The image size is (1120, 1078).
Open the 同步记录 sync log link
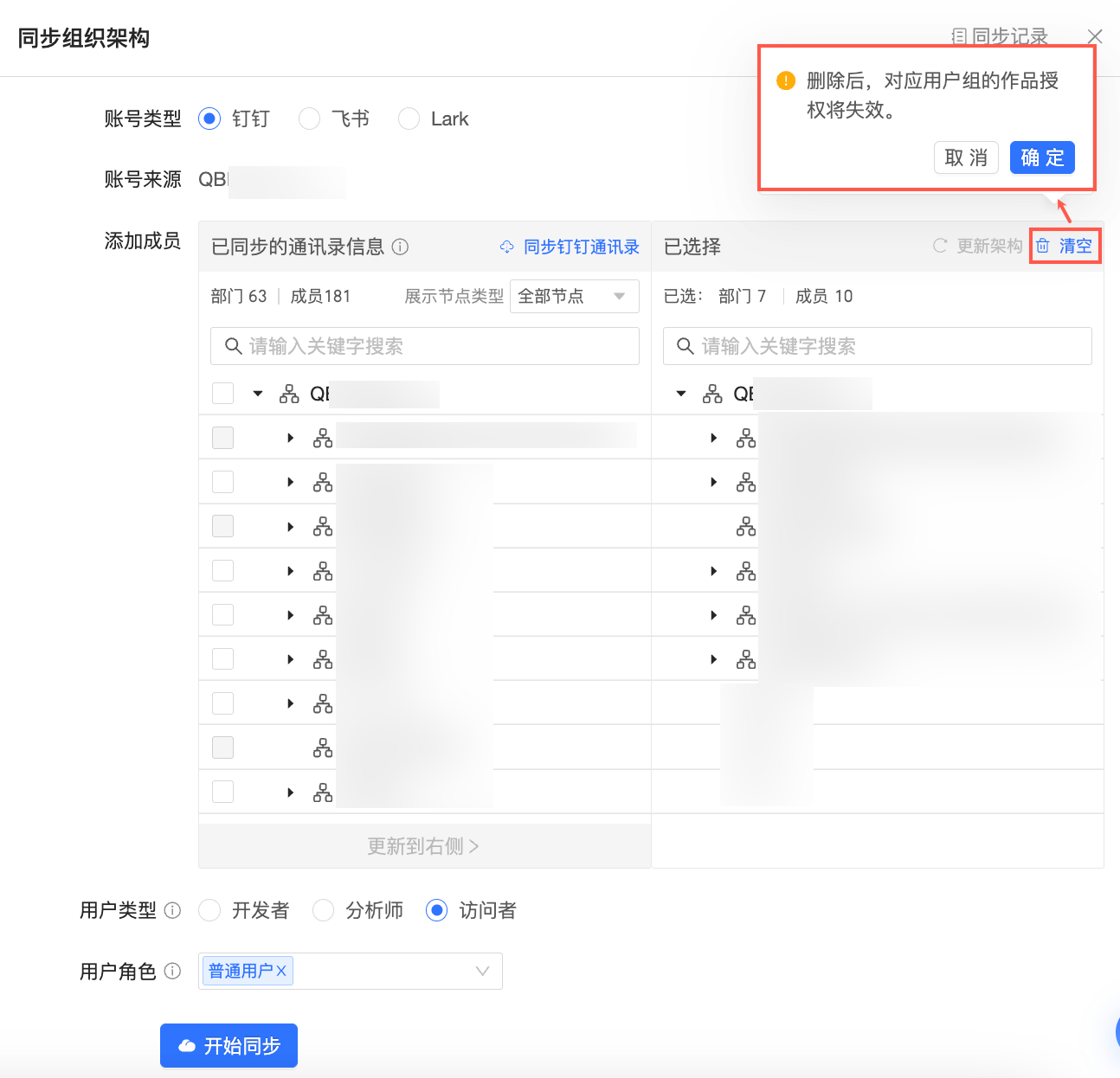pyautogui.click(x=1000, y=36)
